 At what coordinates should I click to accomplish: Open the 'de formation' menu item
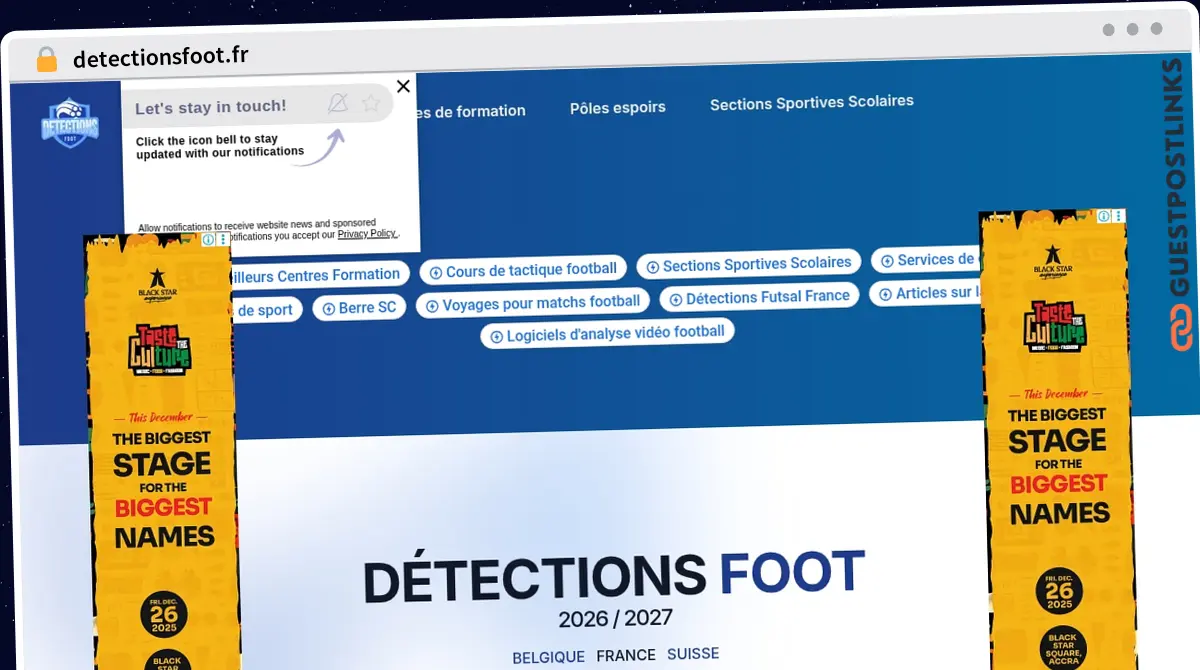pyautogui.click(x=470, y=111)
